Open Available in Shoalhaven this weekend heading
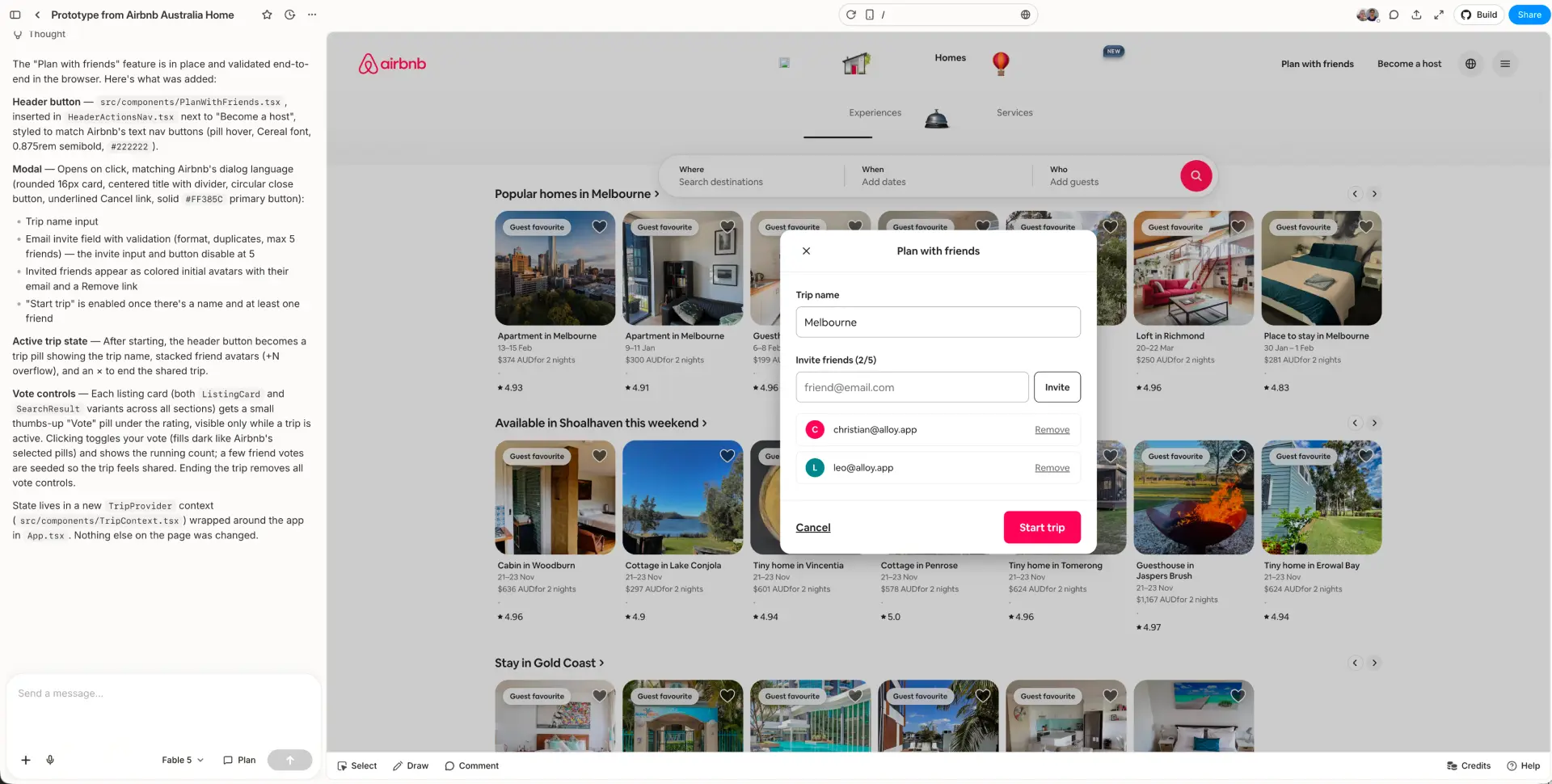Image resolution: width=1552 pixels, height=784 pixels. (x=601, y=424)
